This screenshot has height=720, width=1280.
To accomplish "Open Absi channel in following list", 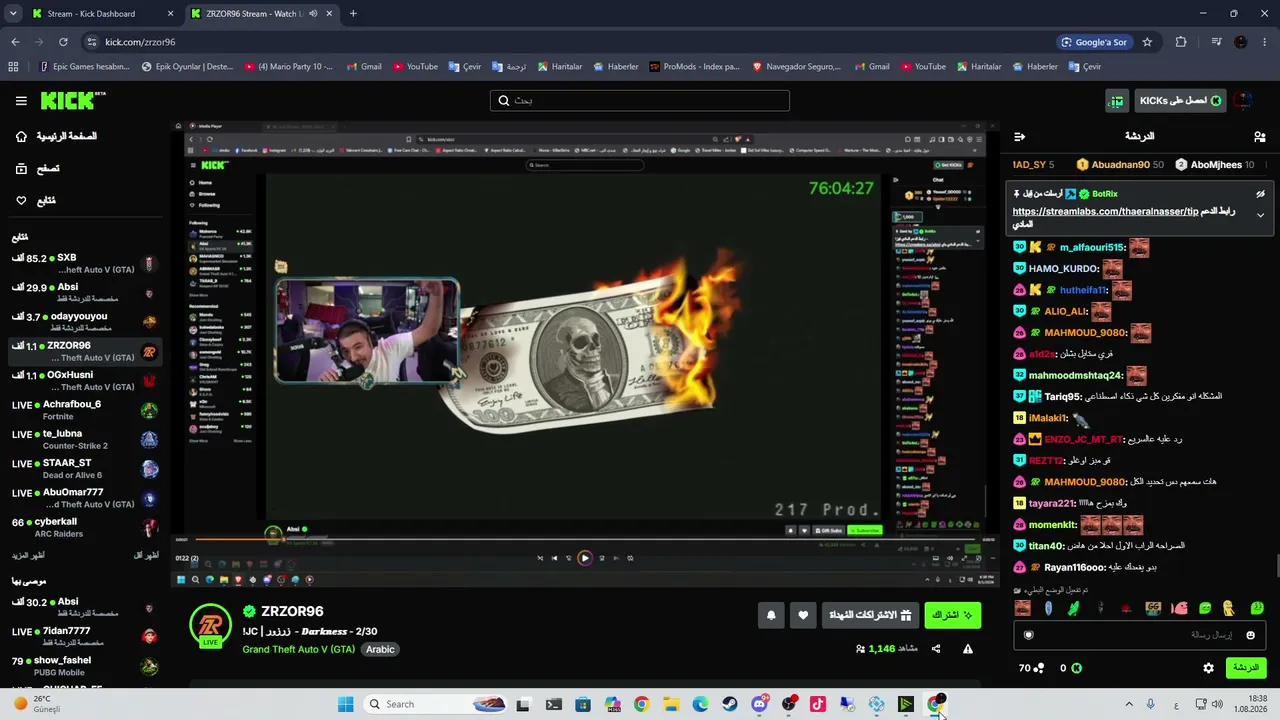I will (x=85, y=293).
